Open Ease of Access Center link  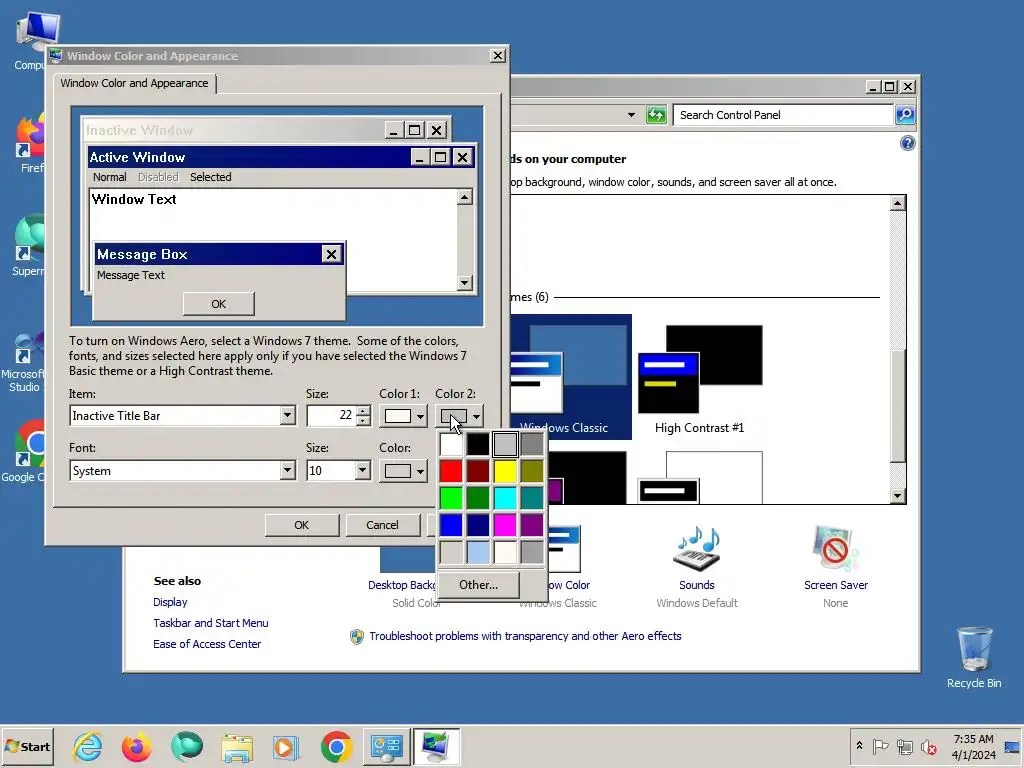click(x=207, y=644)
